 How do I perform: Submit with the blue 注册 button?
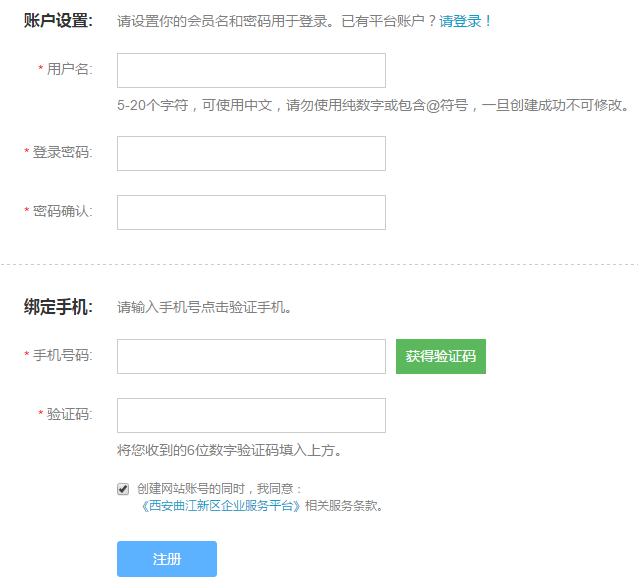167,559
